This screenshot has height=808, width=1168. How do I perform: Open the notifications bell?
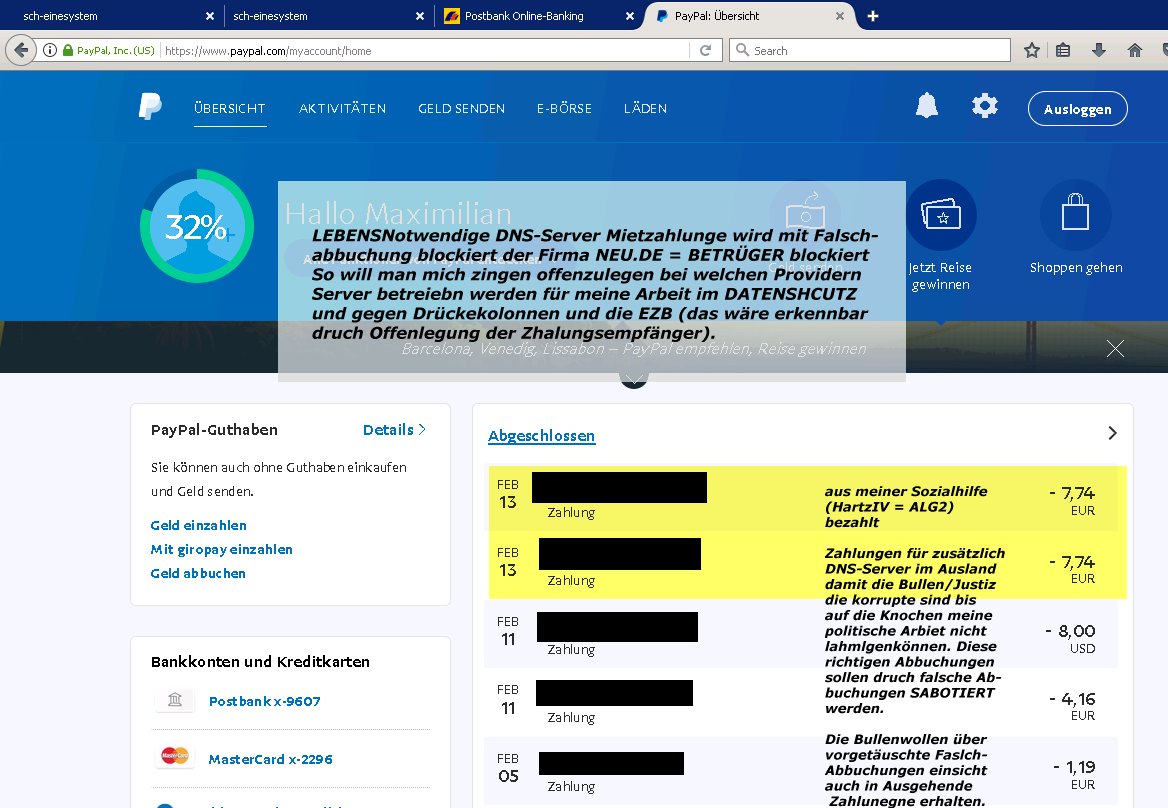point(927,106)
